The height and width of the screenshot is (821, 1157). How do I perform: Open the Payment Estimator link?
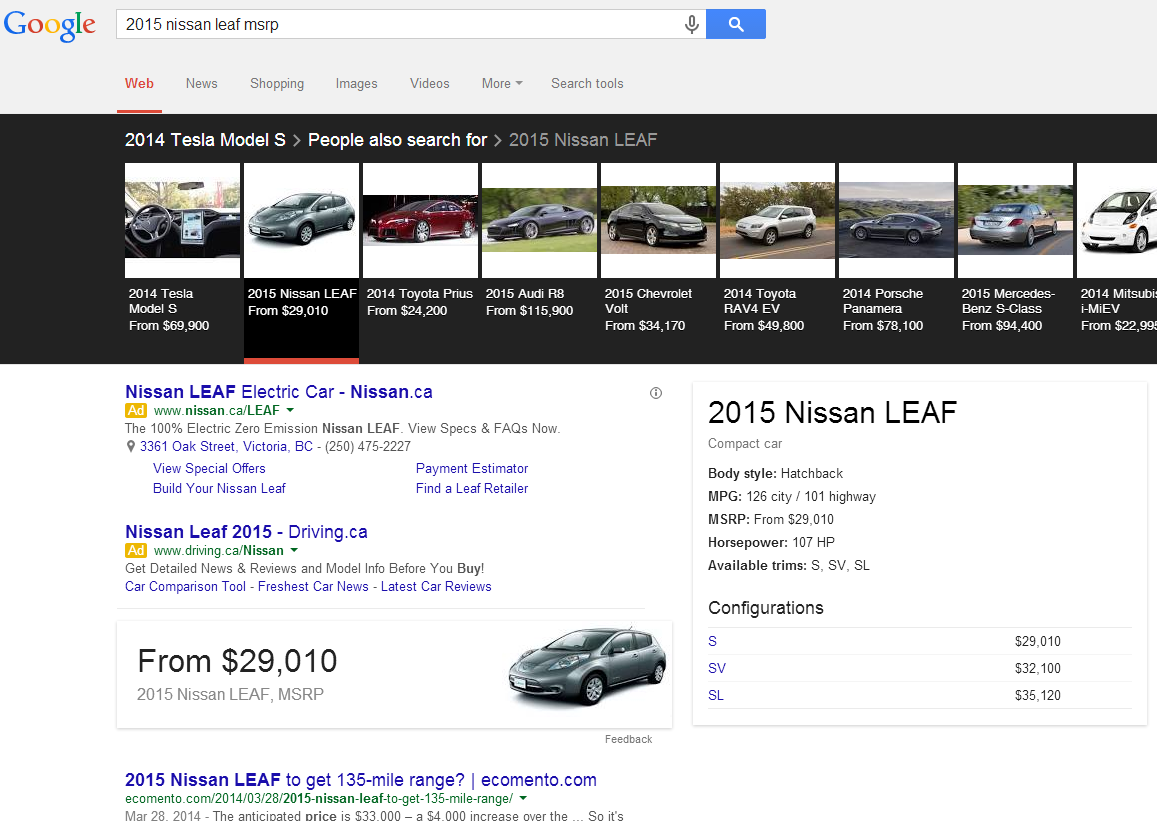tap(472, 468)
